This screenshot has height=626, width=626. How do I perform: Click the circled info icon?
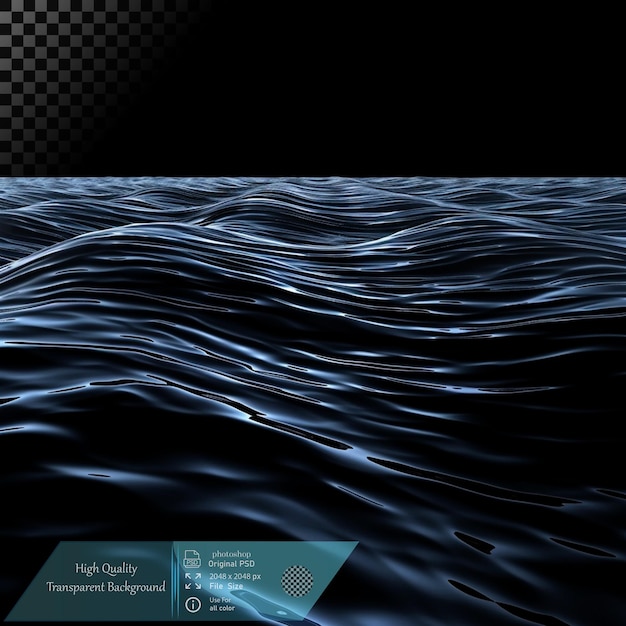[193, 604]
